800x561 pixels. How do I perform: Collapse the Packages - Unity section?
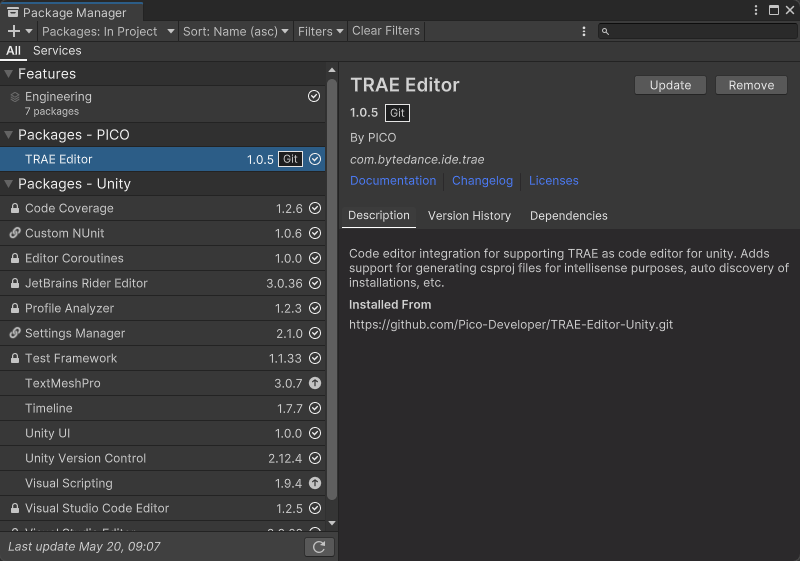[8, 184]
